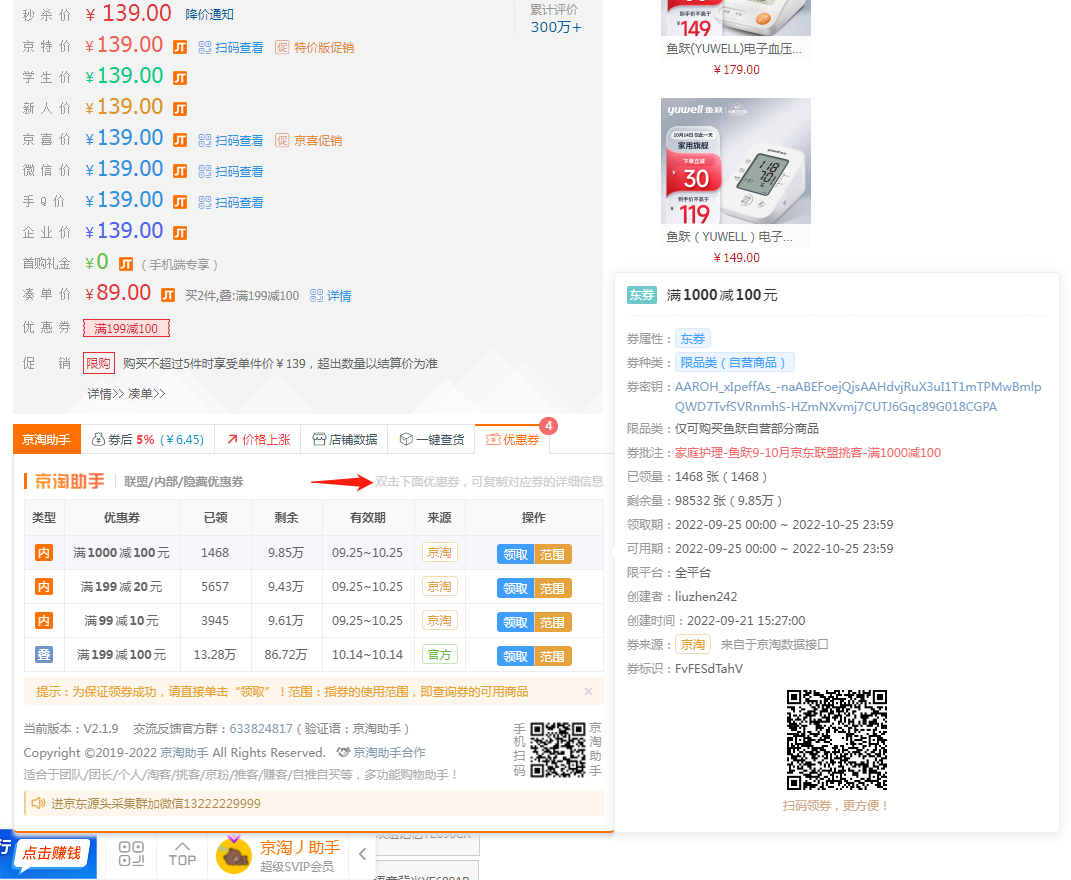Click 领取 for 满1000减100元 coupon
1071x880 pixels.
(x=516, y=554)
